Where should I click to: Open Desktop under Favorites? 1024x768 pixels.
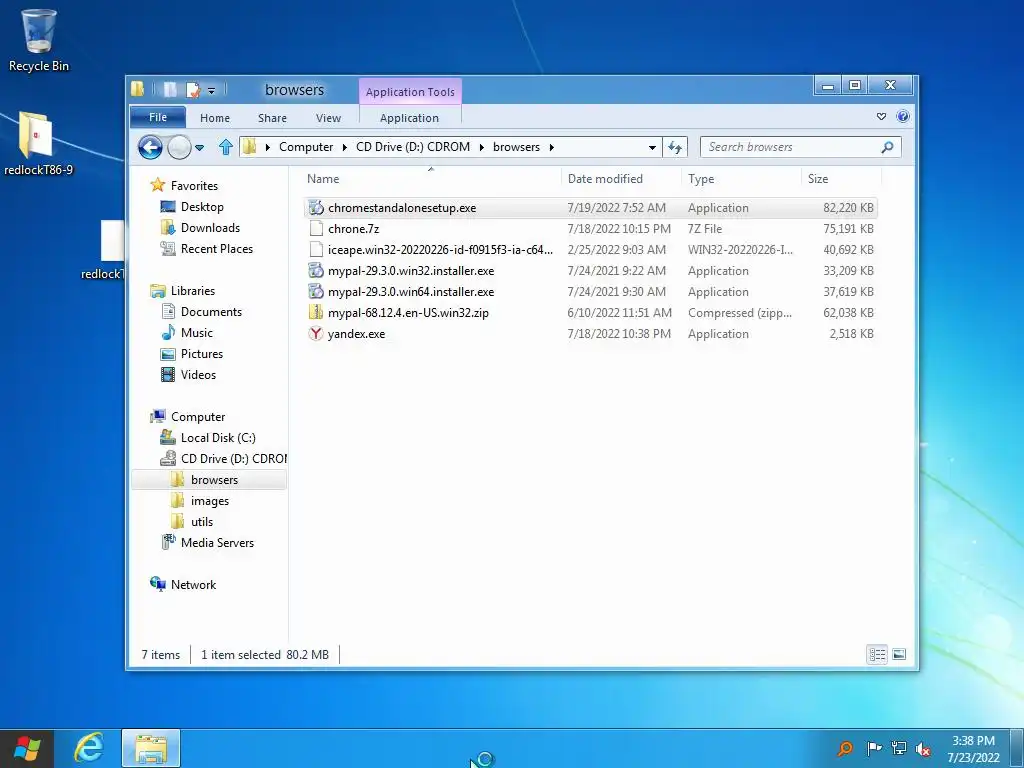coord(202,206)
